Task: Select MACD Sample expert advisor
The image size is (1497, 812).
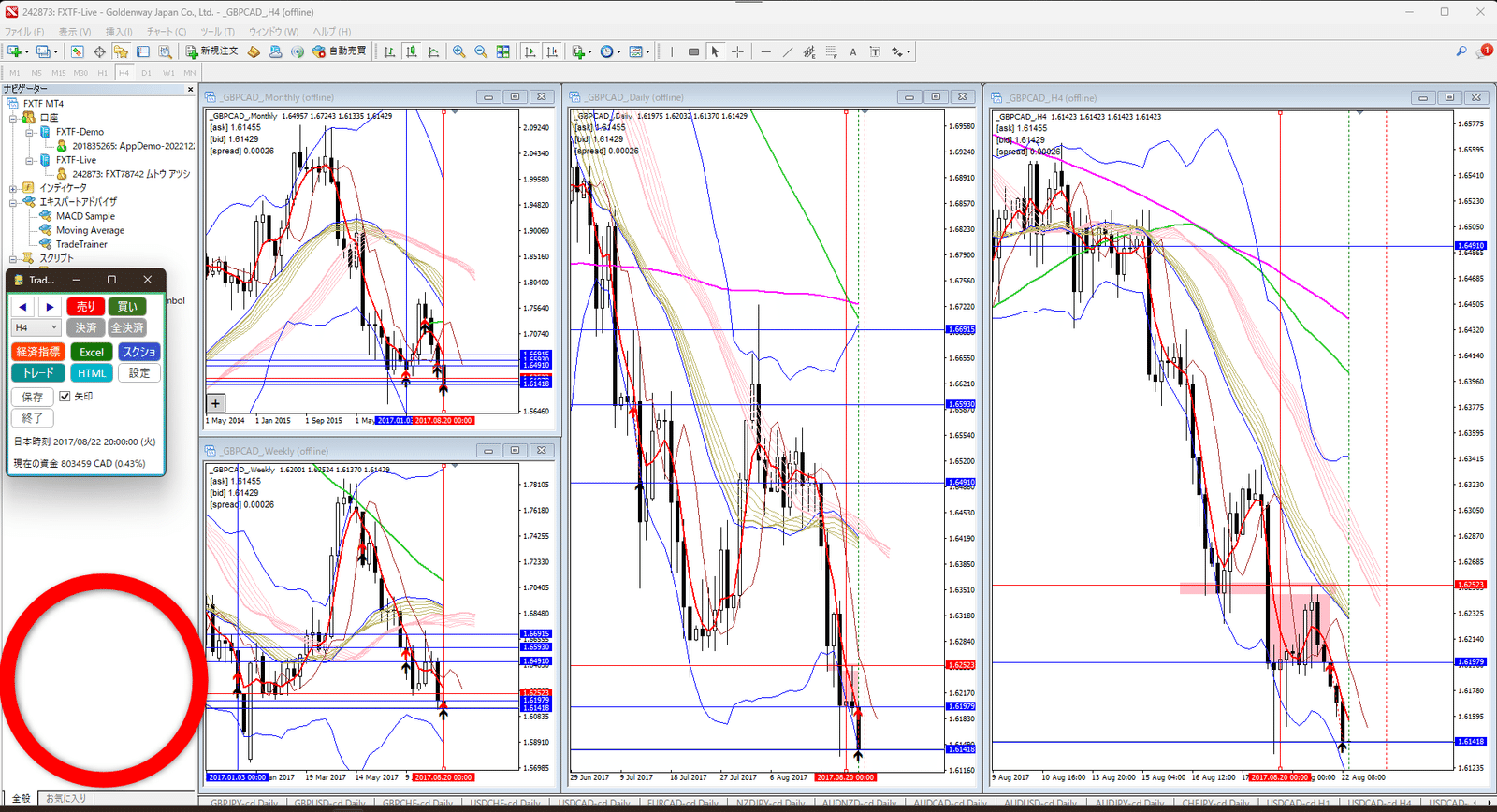Action: click(x=85, y=216)
